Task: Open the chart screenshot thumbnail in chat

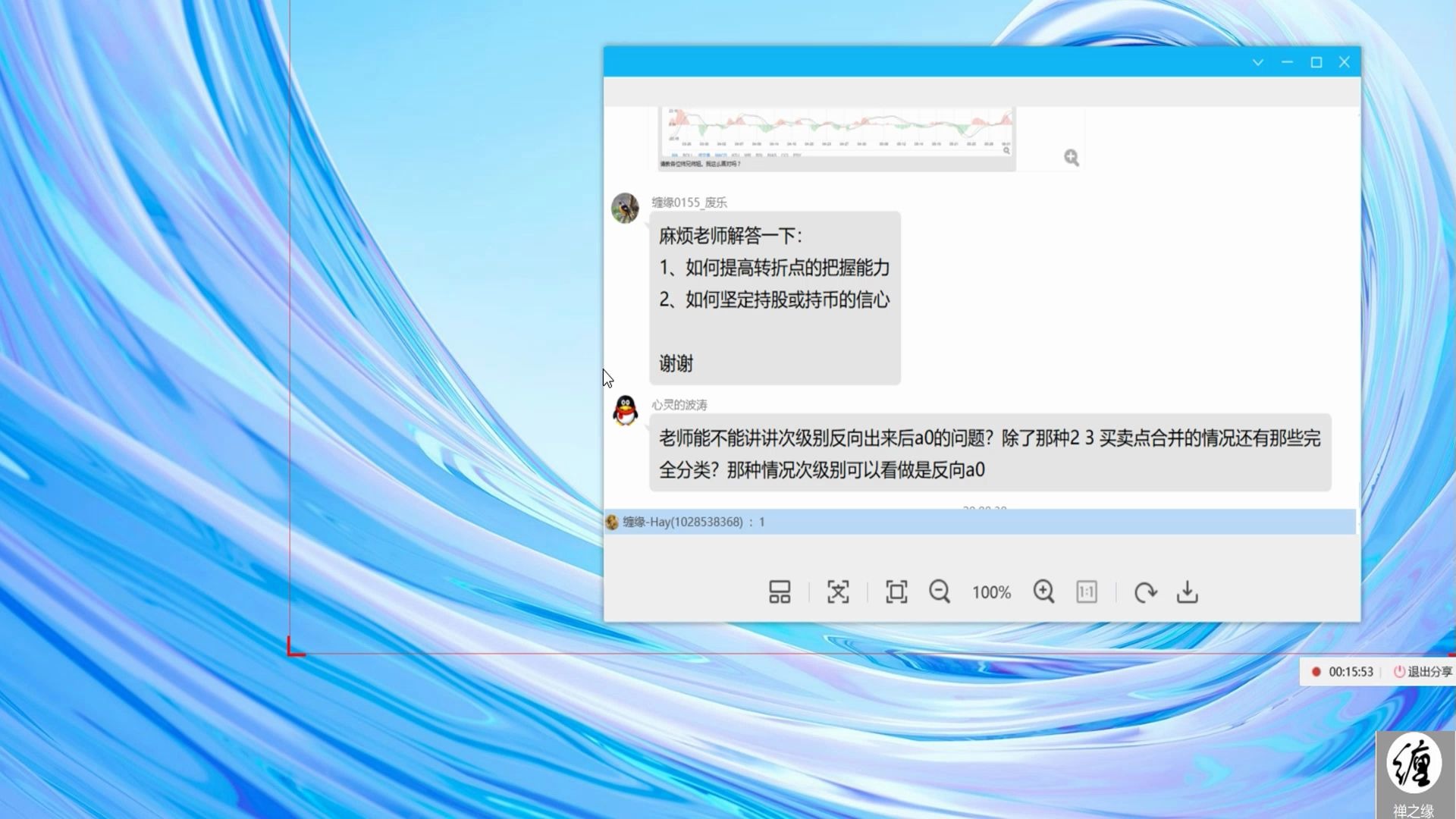Action: [836, 139]
